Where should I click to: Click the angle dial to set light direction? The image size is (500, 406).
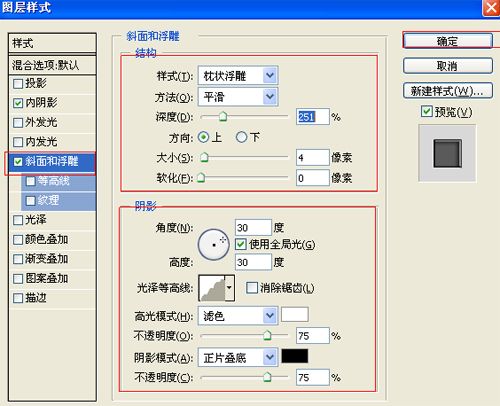click(214, 245)
